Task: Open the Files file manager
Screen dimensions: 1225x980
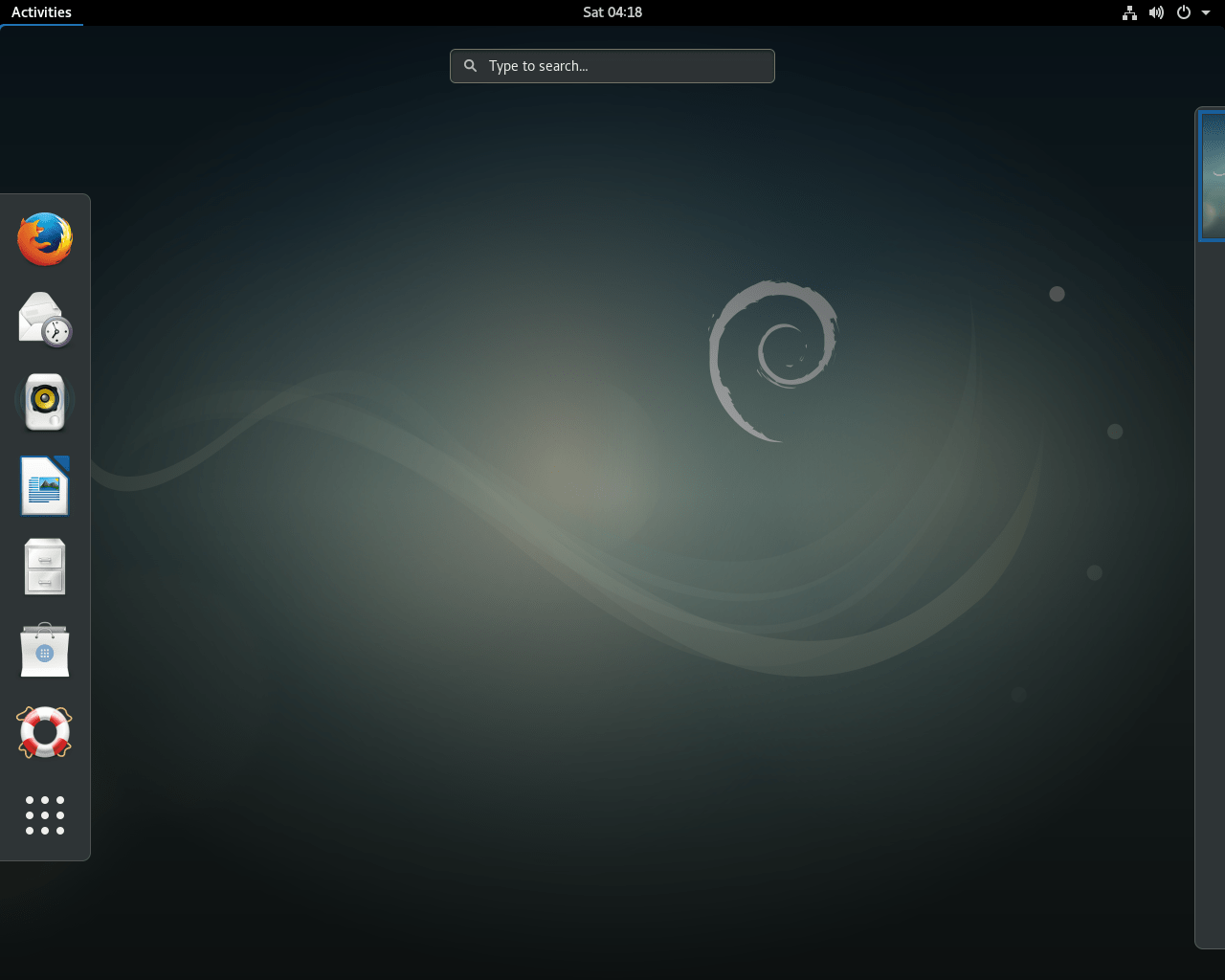Action: pyautogui.click(x=44, y=567)
